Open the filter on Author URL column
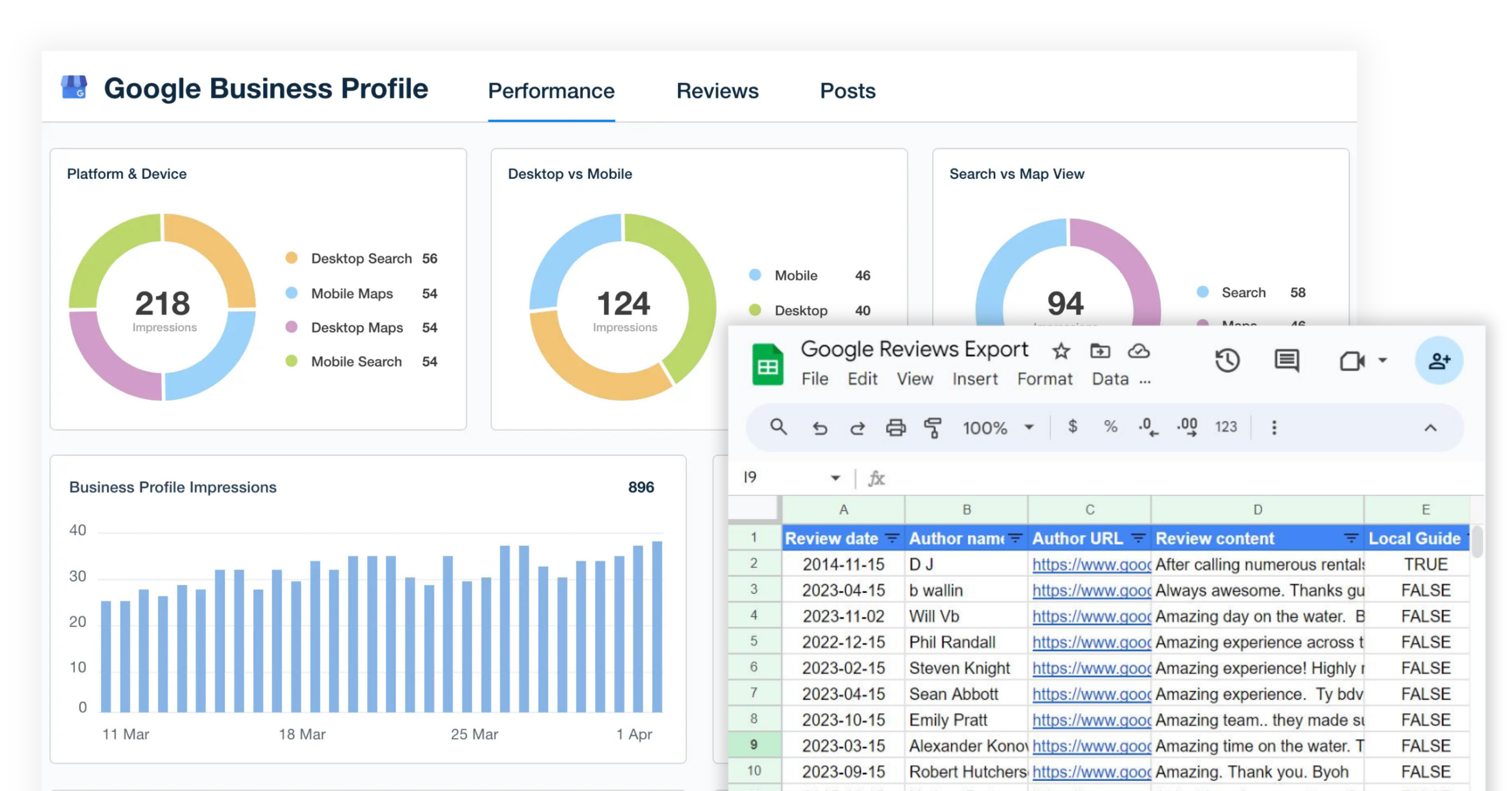 (x=1138, y=538)
